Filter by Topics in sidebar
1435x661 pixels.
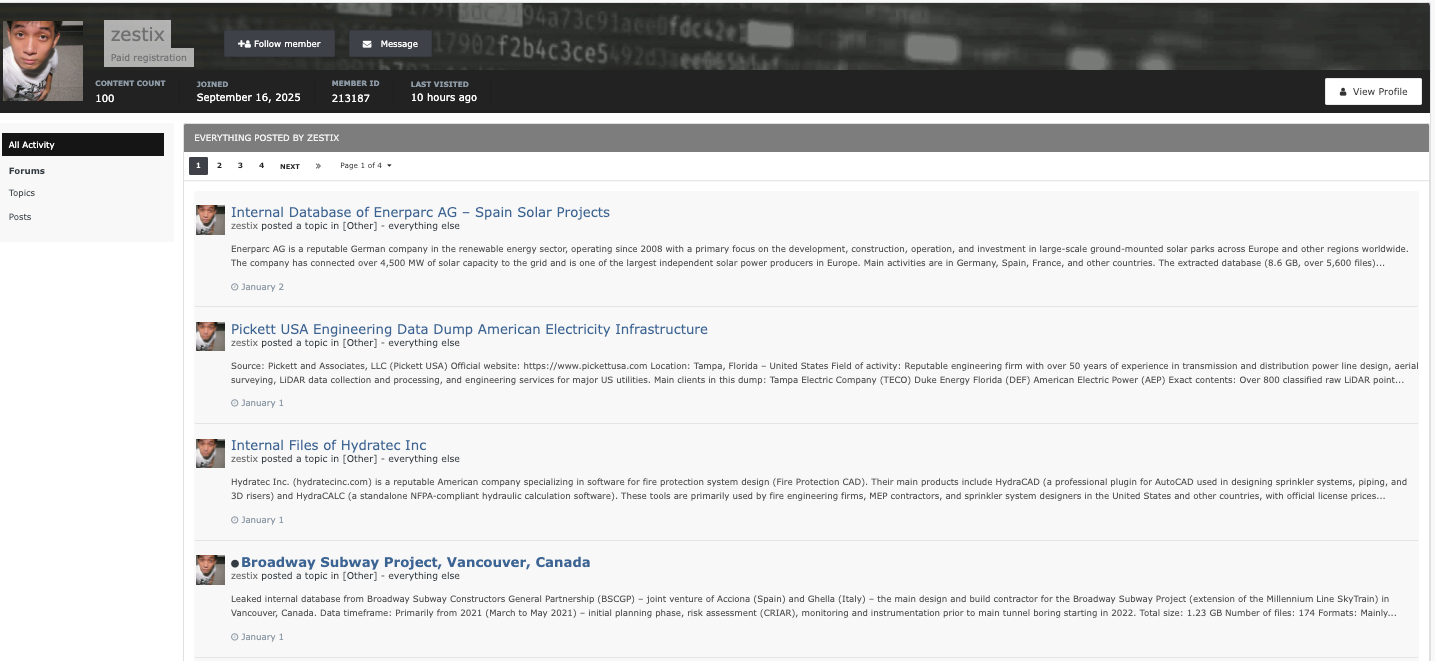(22, 193)
